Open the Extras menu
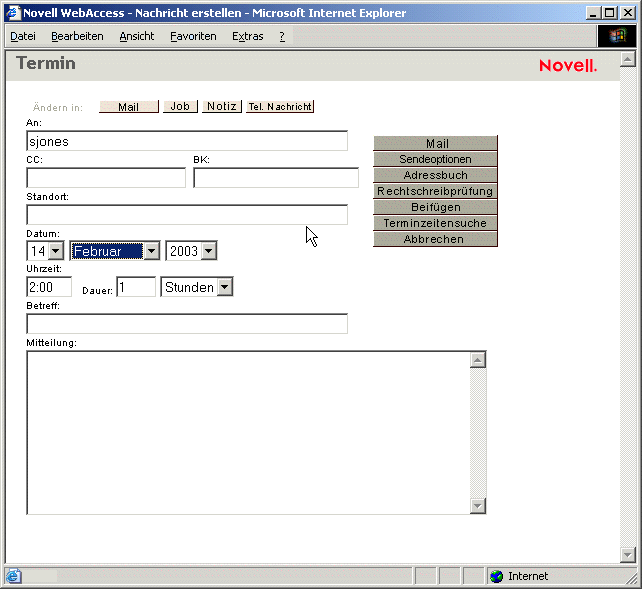Viewport: 642px width, 589px height. 248,36
